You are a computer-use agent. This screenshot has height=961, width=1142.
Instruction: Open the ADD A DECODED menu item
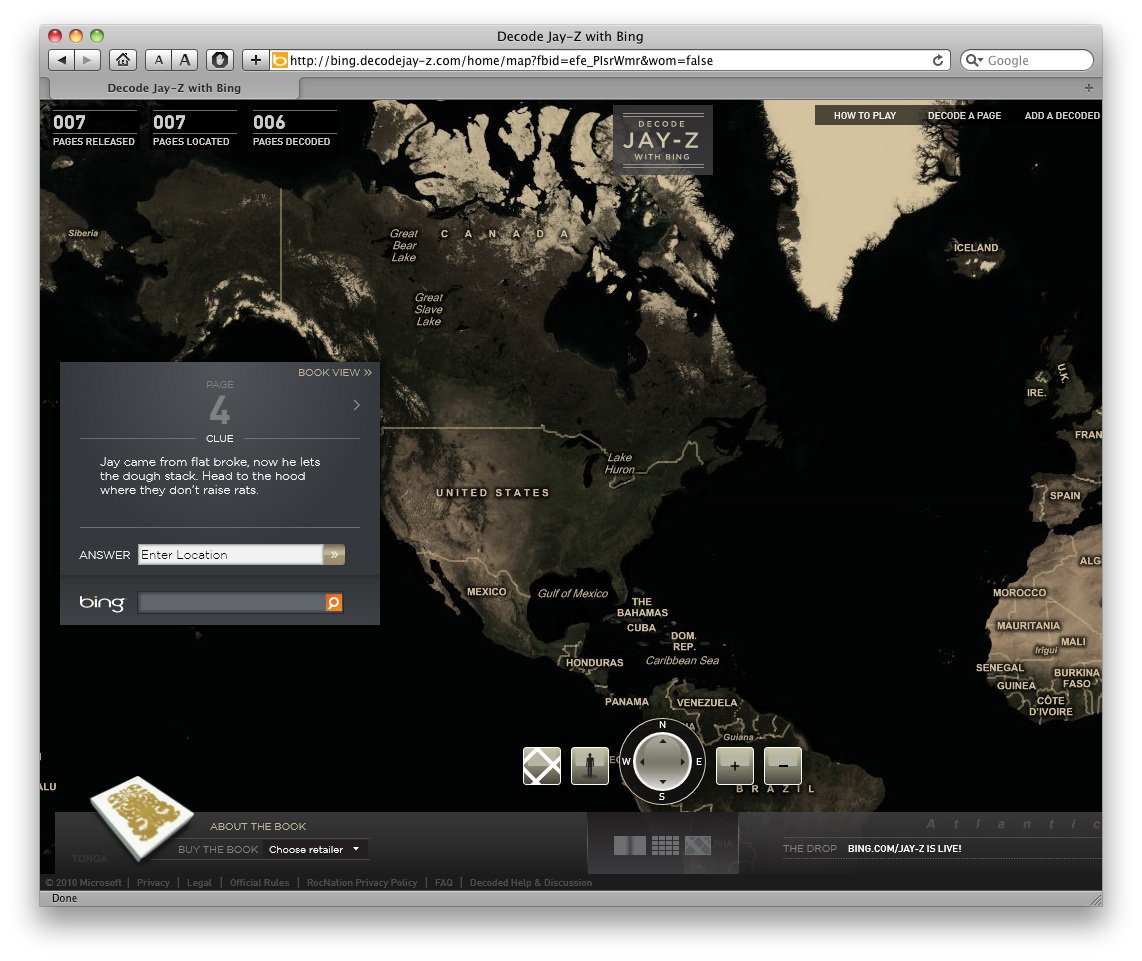point(1062,115)
